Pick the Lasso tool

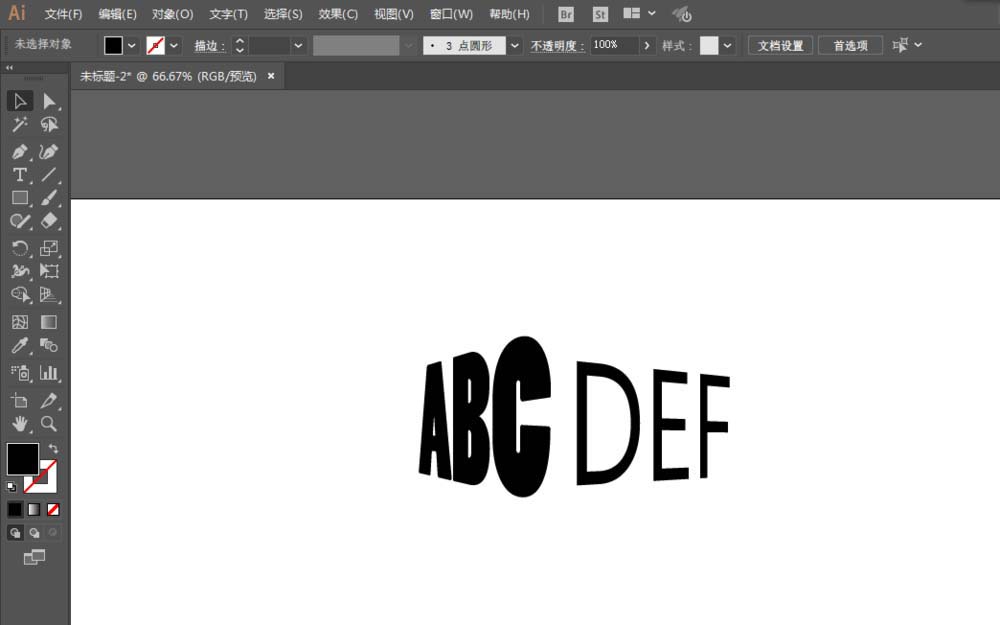coord(49,124)
